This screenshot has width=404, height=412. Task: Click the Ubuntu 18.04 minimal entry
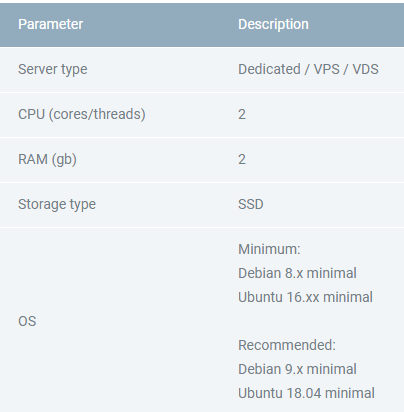306,393
